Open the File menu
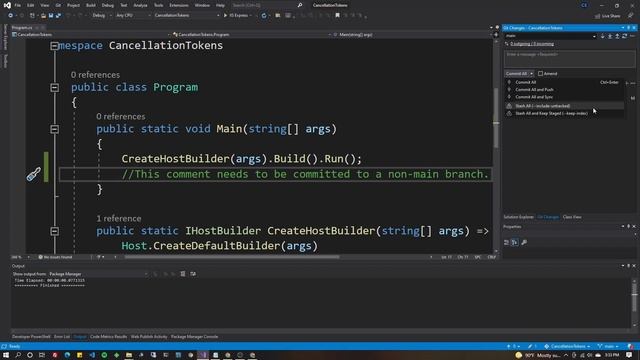 point(18,5)
